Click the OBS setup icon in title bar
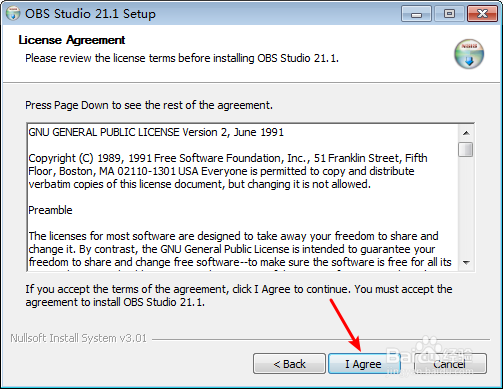This screenshot has width=503, height=389. pyautogui.click(x=13, y=13)
